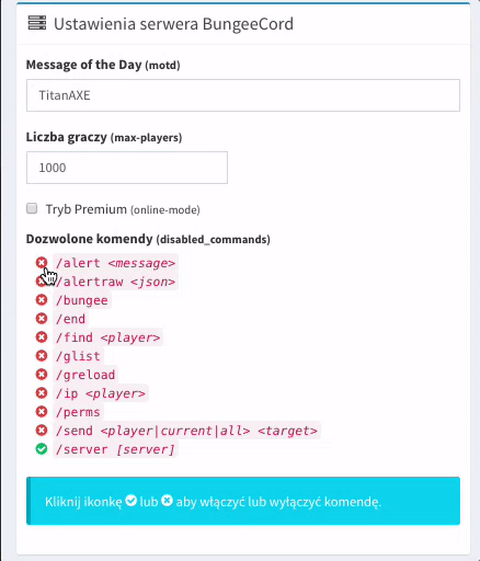Toggle the red X icon next to /bungee
The image size is (480, 561).
click(41, 300)
